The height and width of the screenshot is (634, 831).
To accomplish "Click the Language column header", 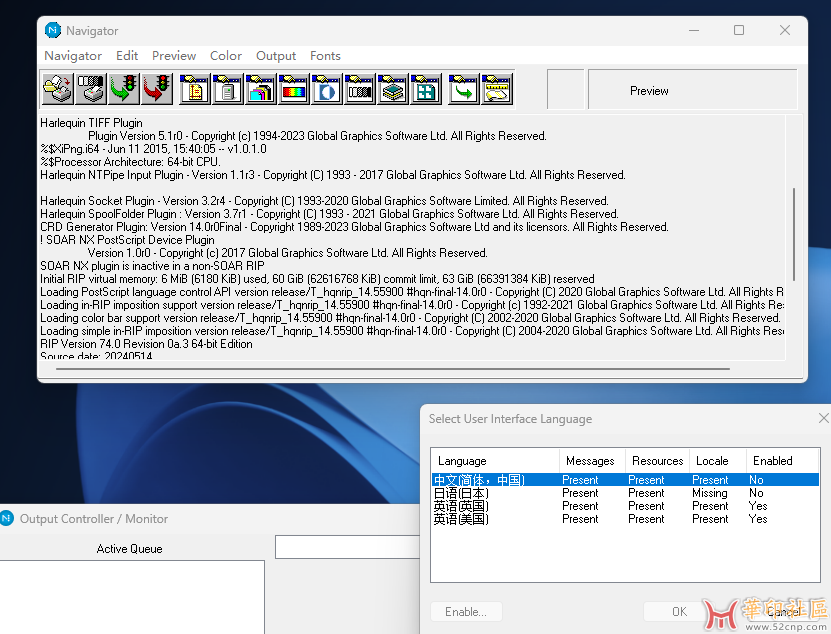I will point(496,461).
